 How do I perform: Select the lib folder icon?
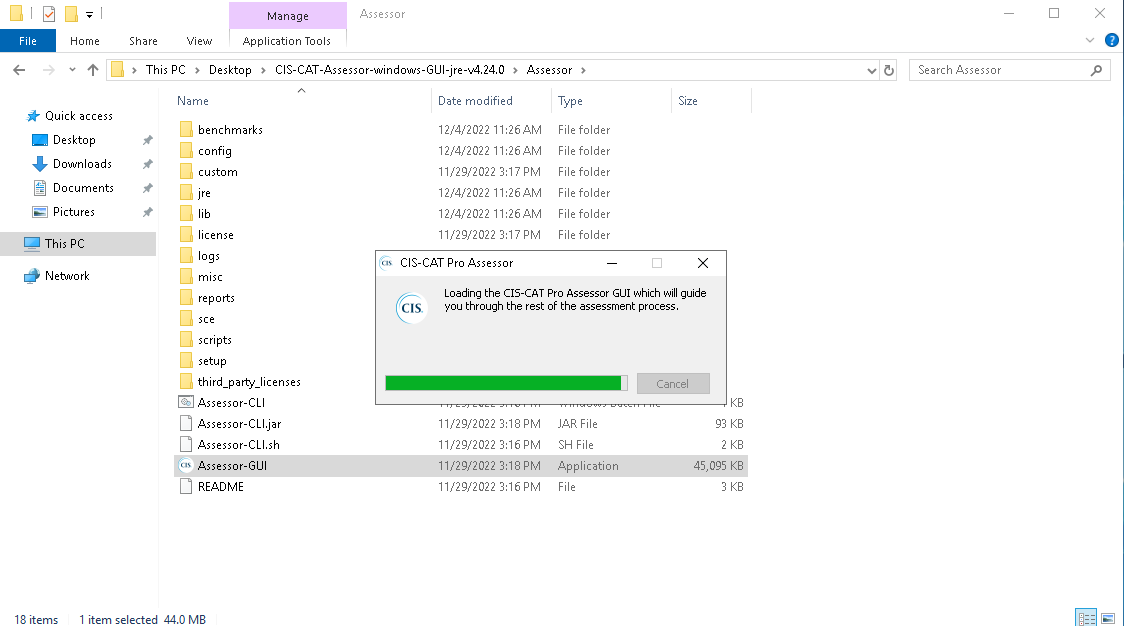coord(186,214)
